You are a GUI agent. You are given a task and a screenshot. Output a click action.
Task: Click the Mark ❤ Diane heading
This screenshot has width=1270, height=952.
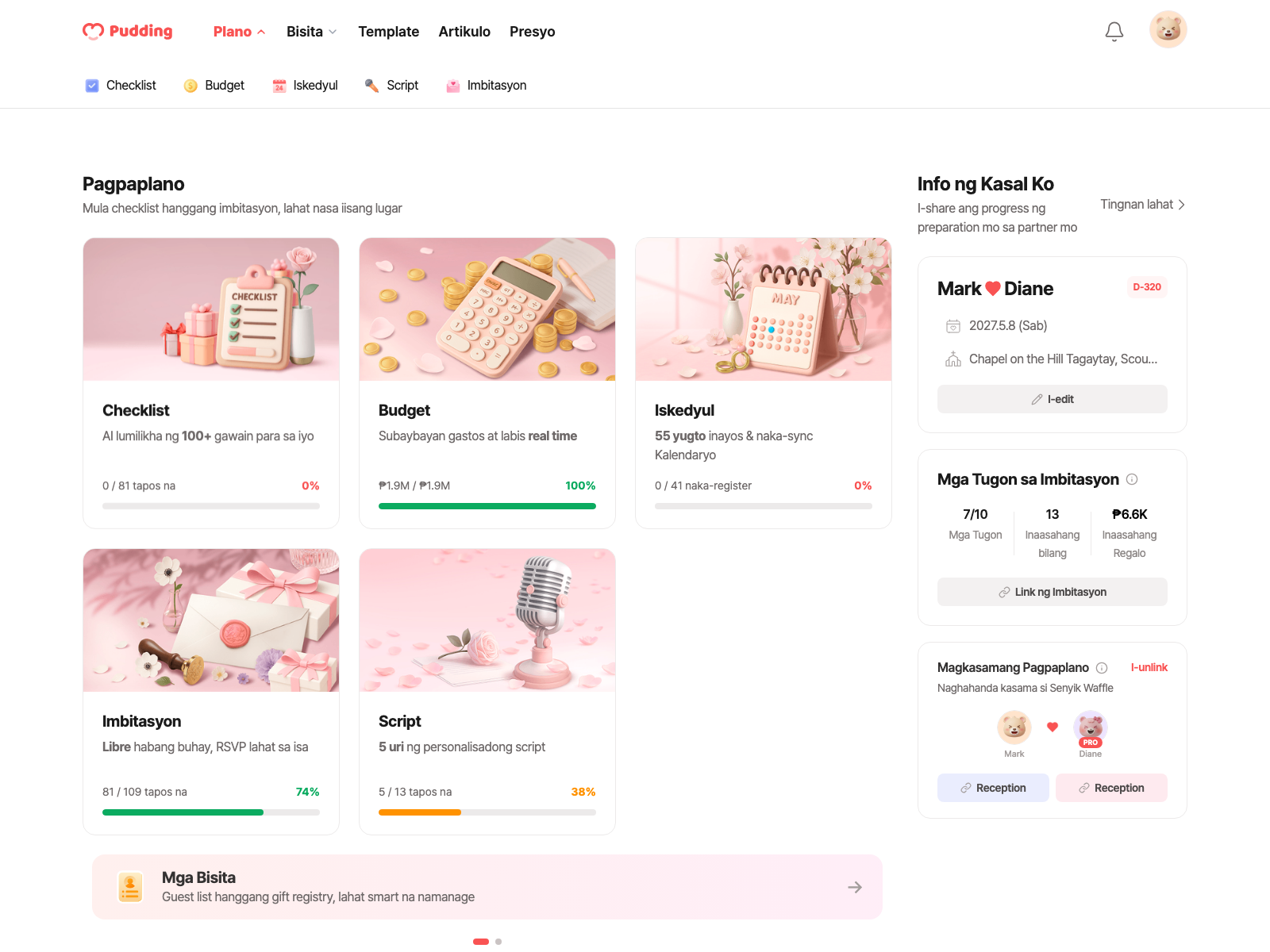point(995,289)
